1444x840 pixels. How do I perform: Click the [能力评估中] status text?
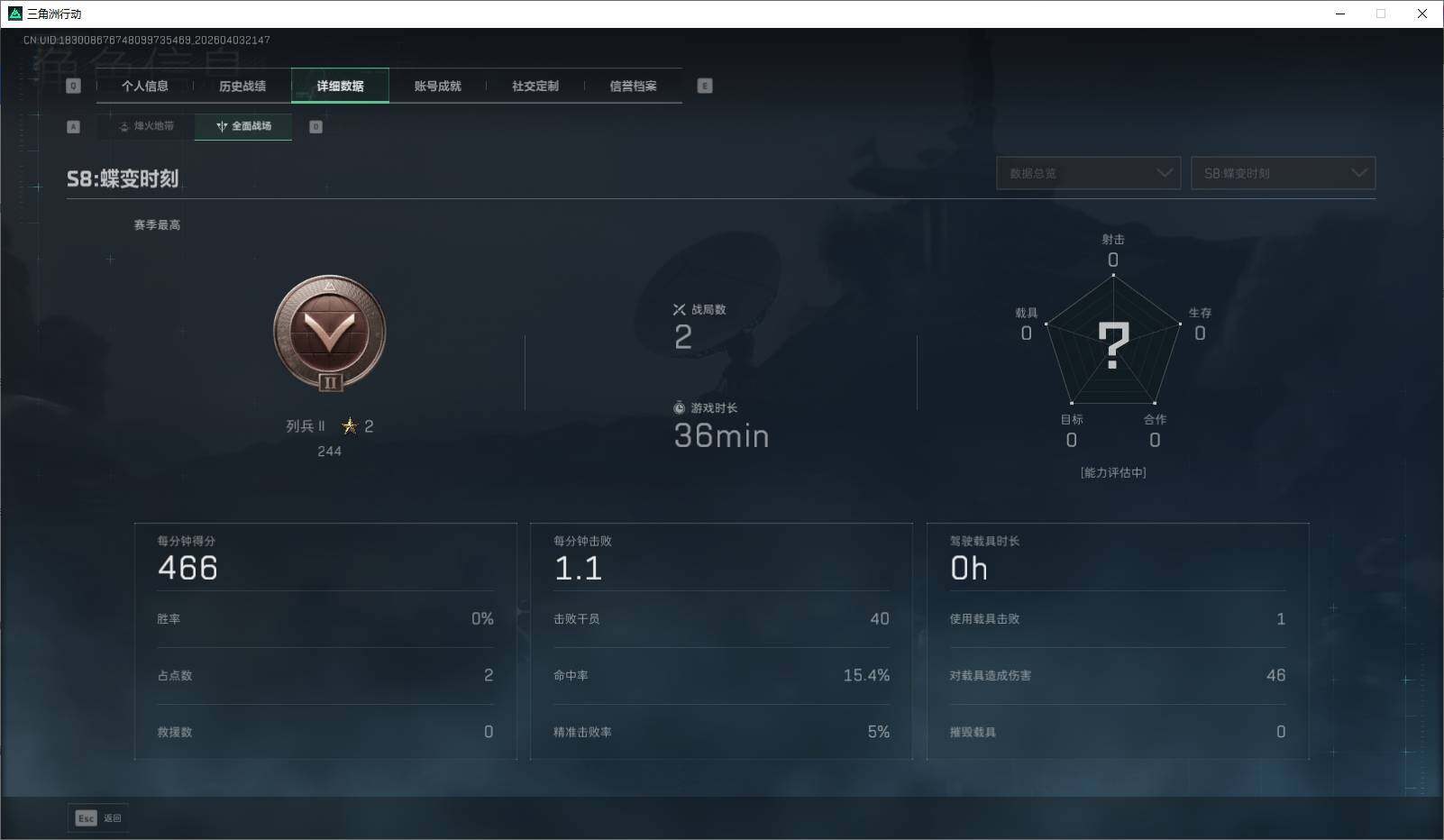pyautogui.click(x=1113, y=472)
